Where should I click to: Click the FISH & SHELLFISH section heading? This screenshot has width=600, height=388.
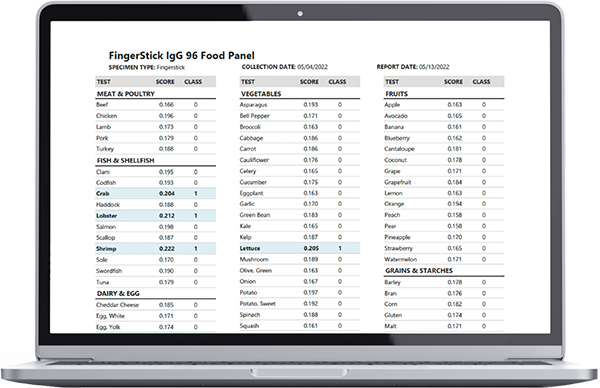click(x=126, y=161)
